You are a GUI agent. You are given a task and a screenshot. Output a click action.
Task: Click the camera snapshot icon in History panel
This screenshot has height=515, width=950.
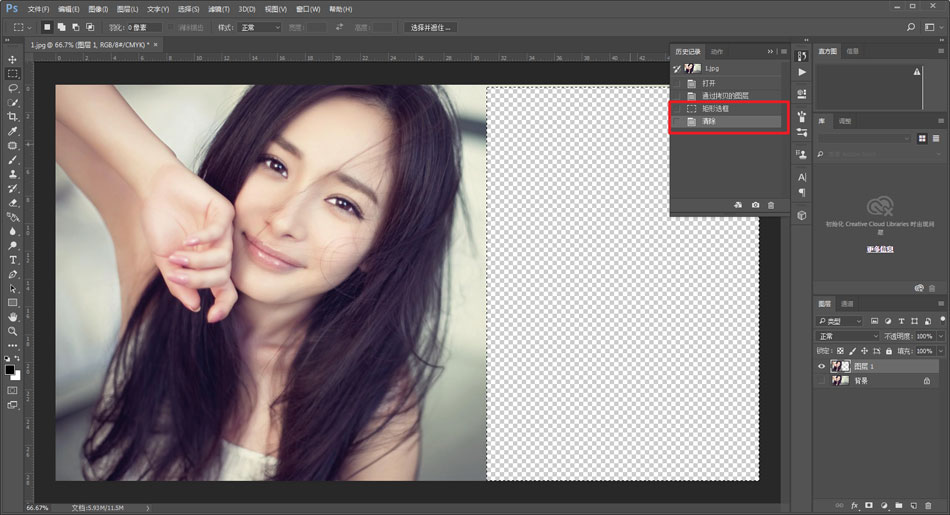coord(755,205)
